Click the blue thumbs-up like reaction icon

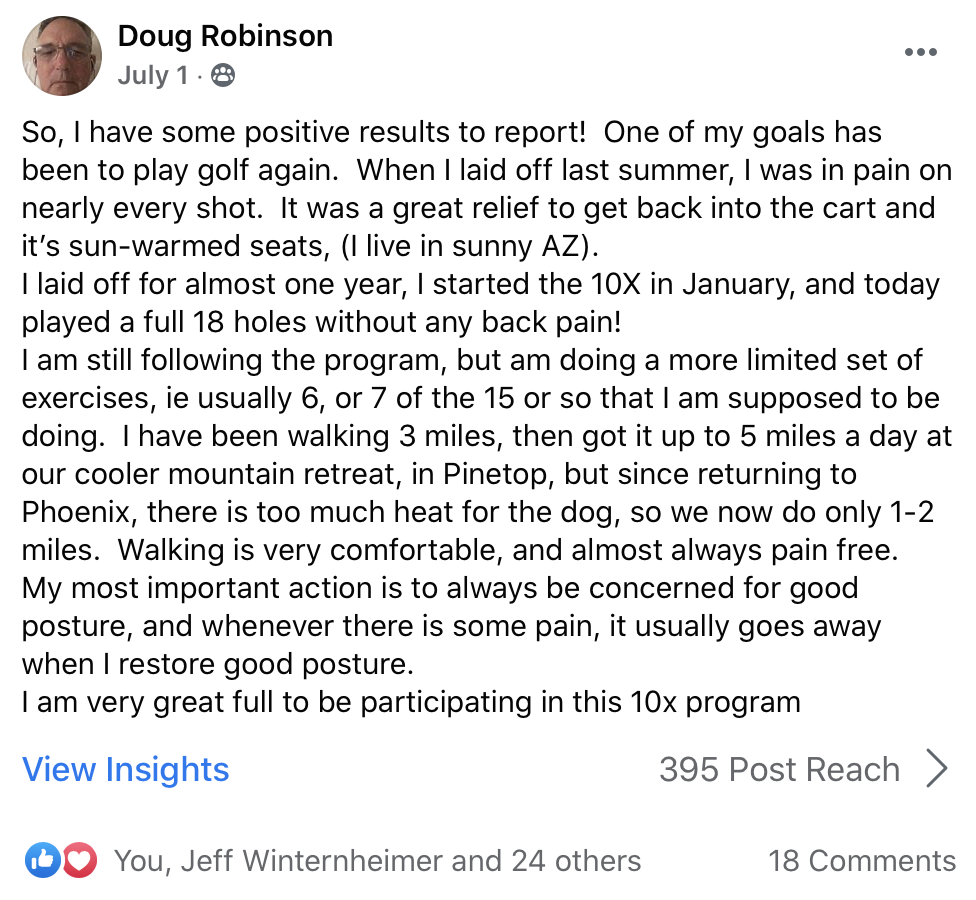point(43,860)
